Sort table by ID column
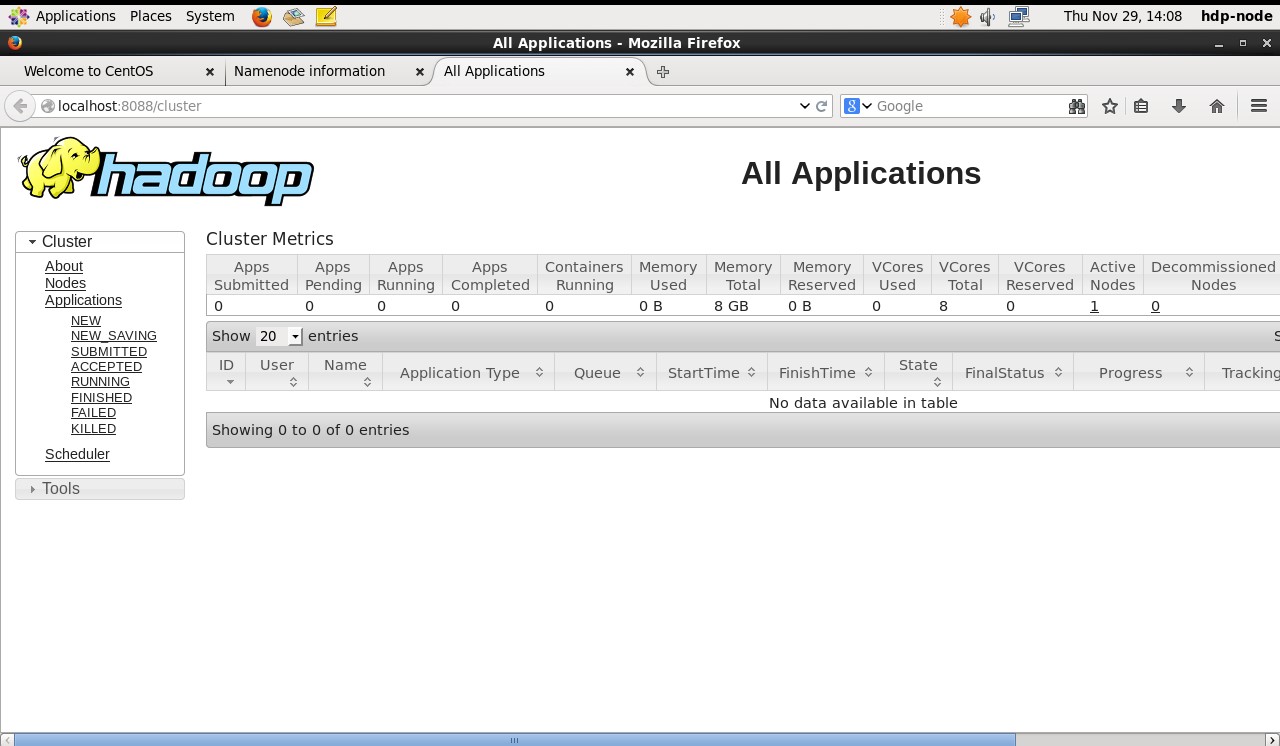The width and height of the screenshot is (1280, 746). pos(226,372)
